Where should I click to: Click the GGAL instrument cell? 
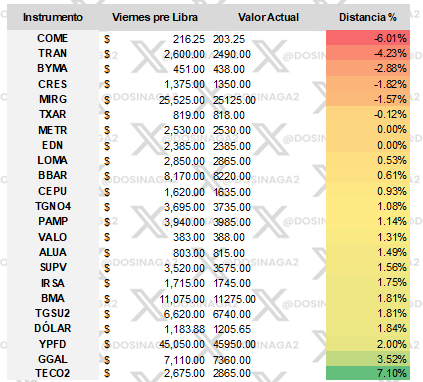click(53, 359)
